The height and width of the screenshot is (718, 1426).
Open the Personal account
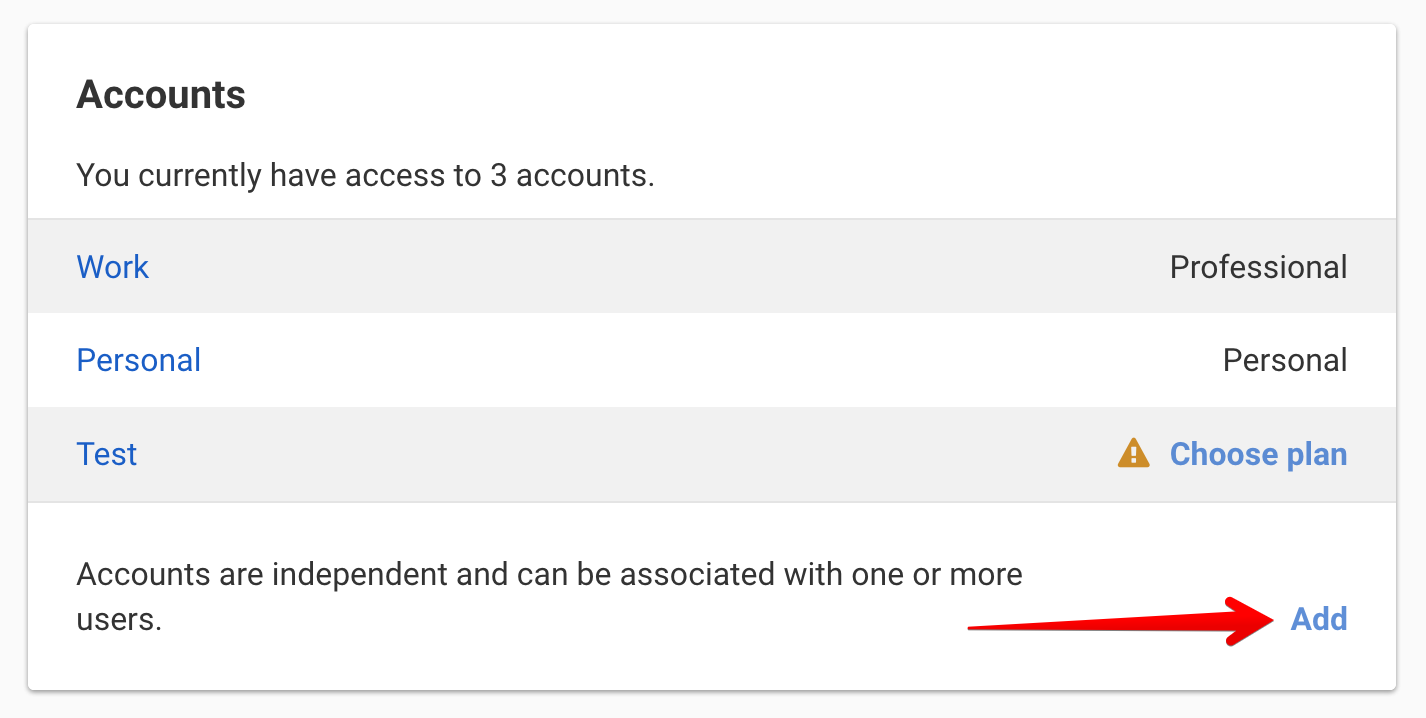(x=138, y=360)
